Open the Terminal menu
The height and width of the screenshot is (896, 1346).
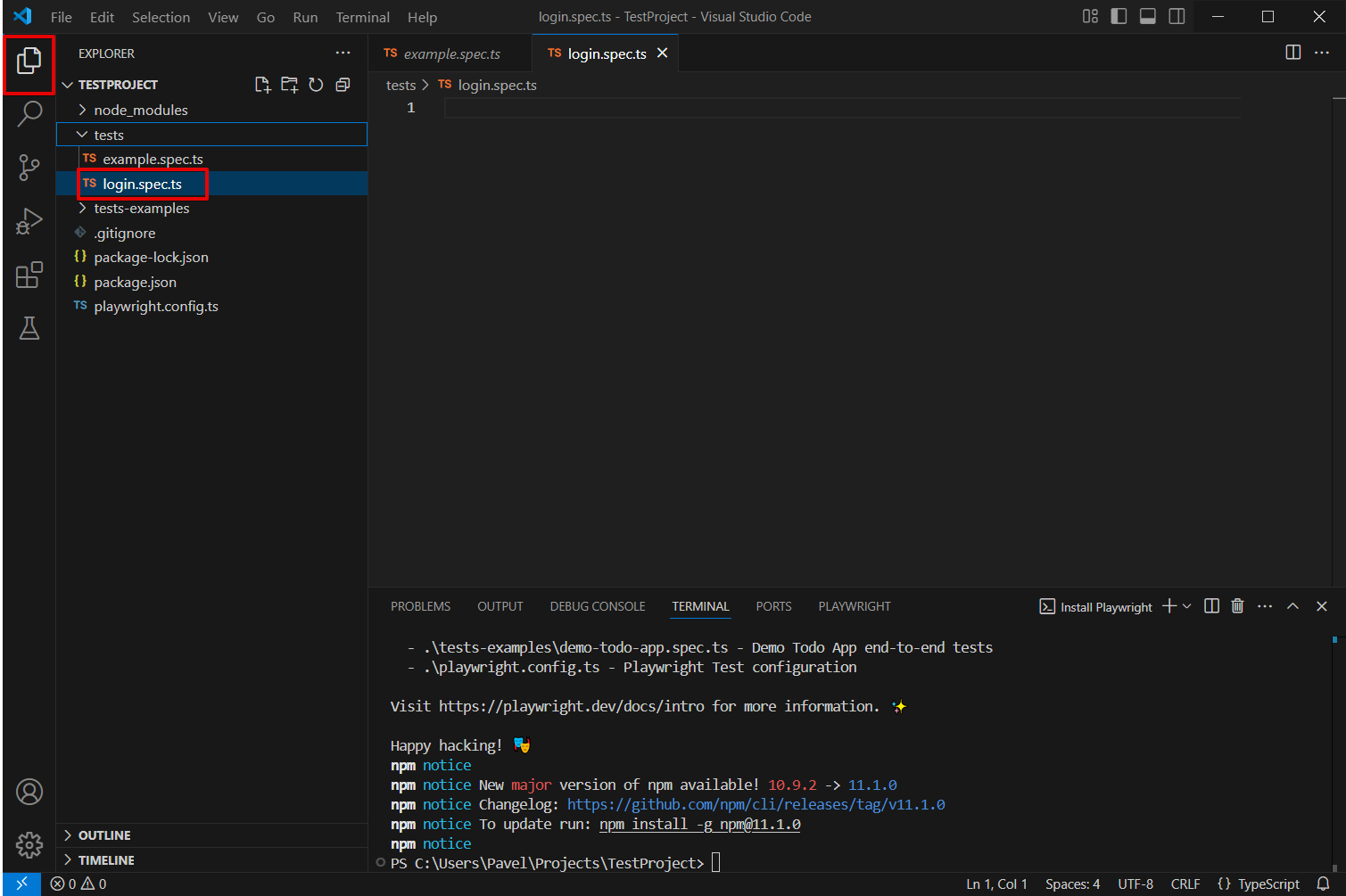(x=362, y=16)
